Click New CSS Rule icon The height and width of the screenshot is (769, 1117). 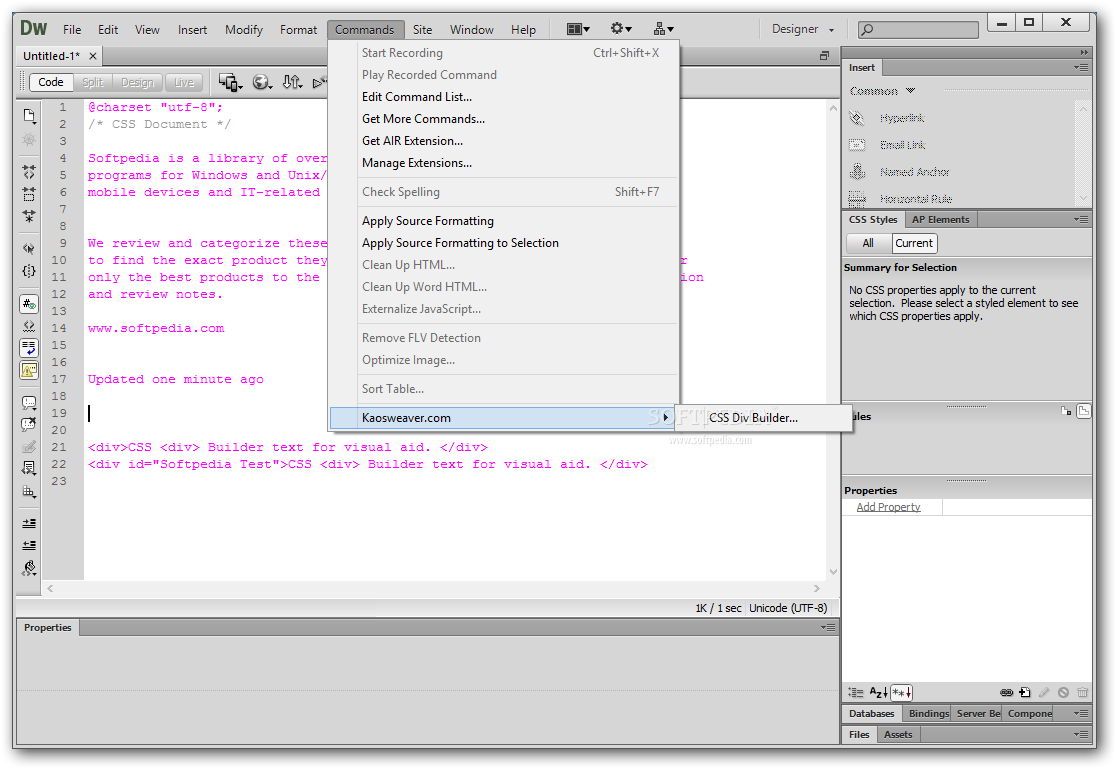pos(1025,692)
